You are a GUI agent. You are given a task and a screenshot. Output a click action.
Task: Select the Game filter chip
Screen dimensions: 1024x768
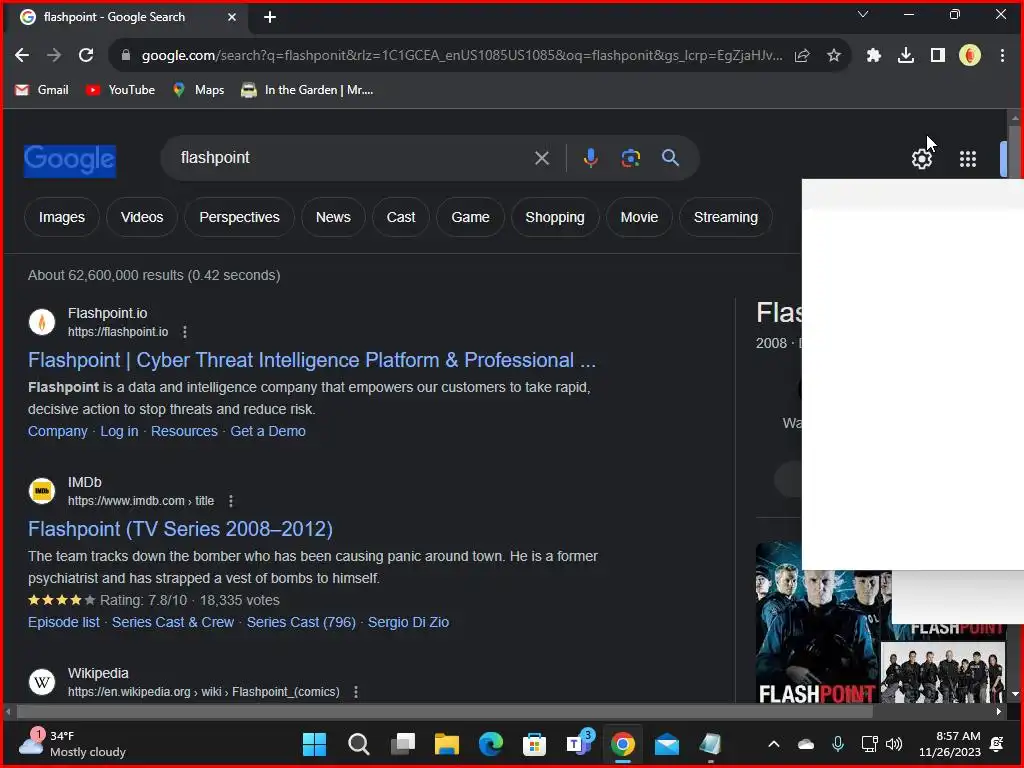(470, 217)
